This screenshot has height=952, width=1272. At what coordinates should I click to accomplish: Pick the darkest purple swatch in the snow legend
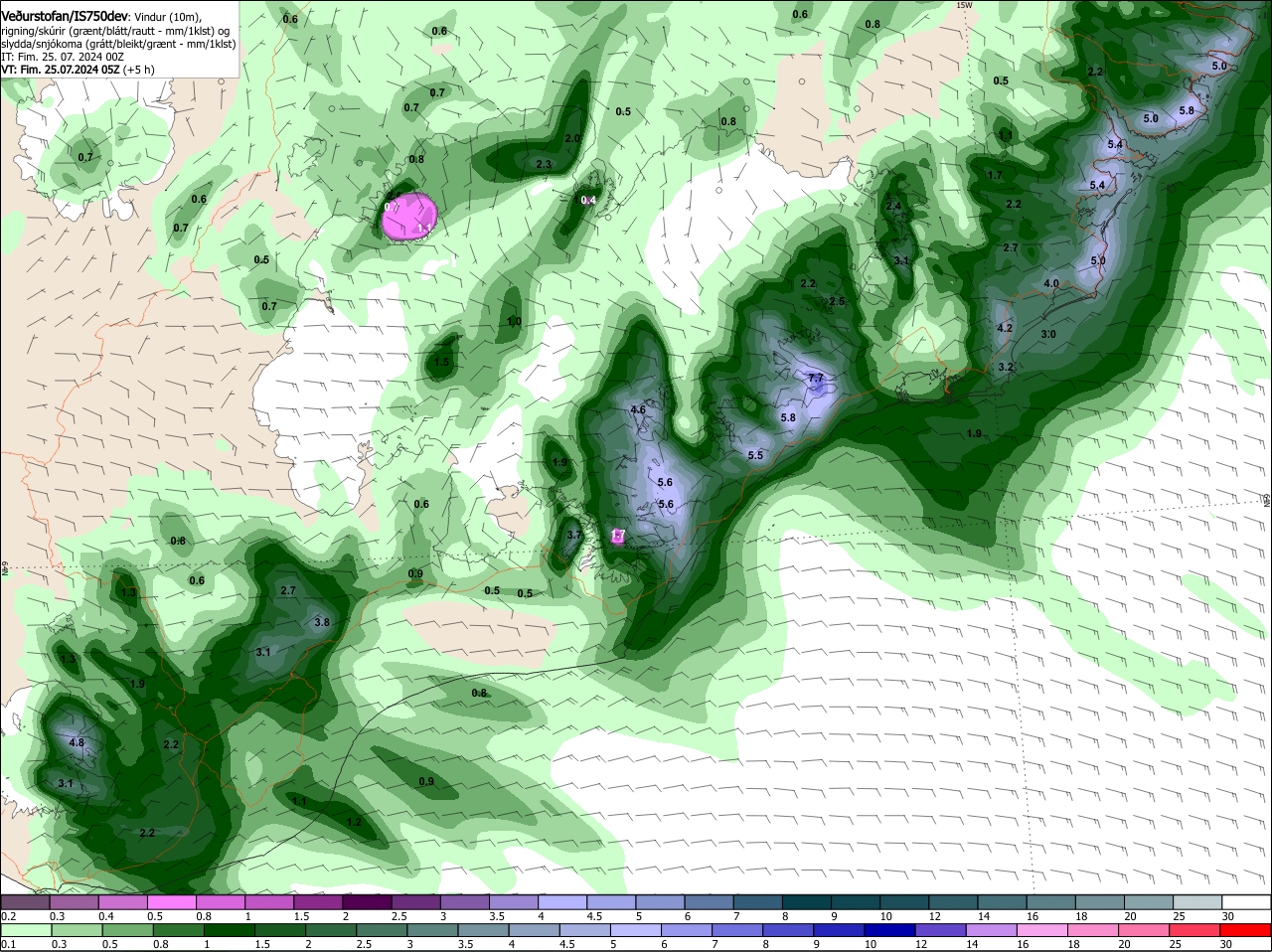370,902
